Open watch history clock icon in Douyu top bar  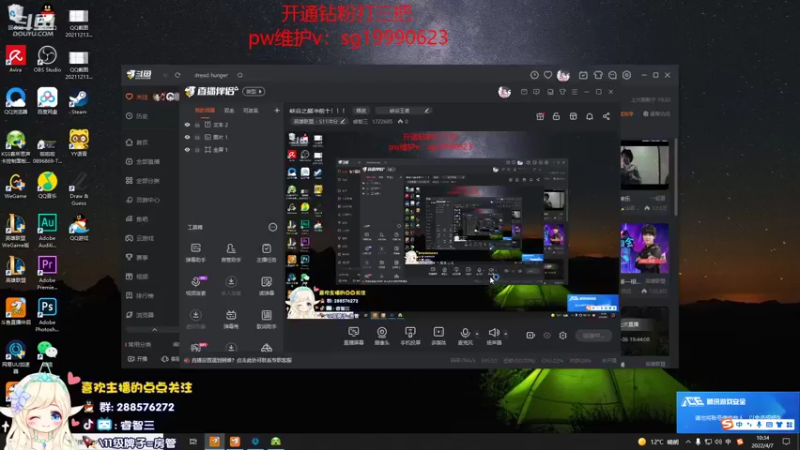click(534, 75)
